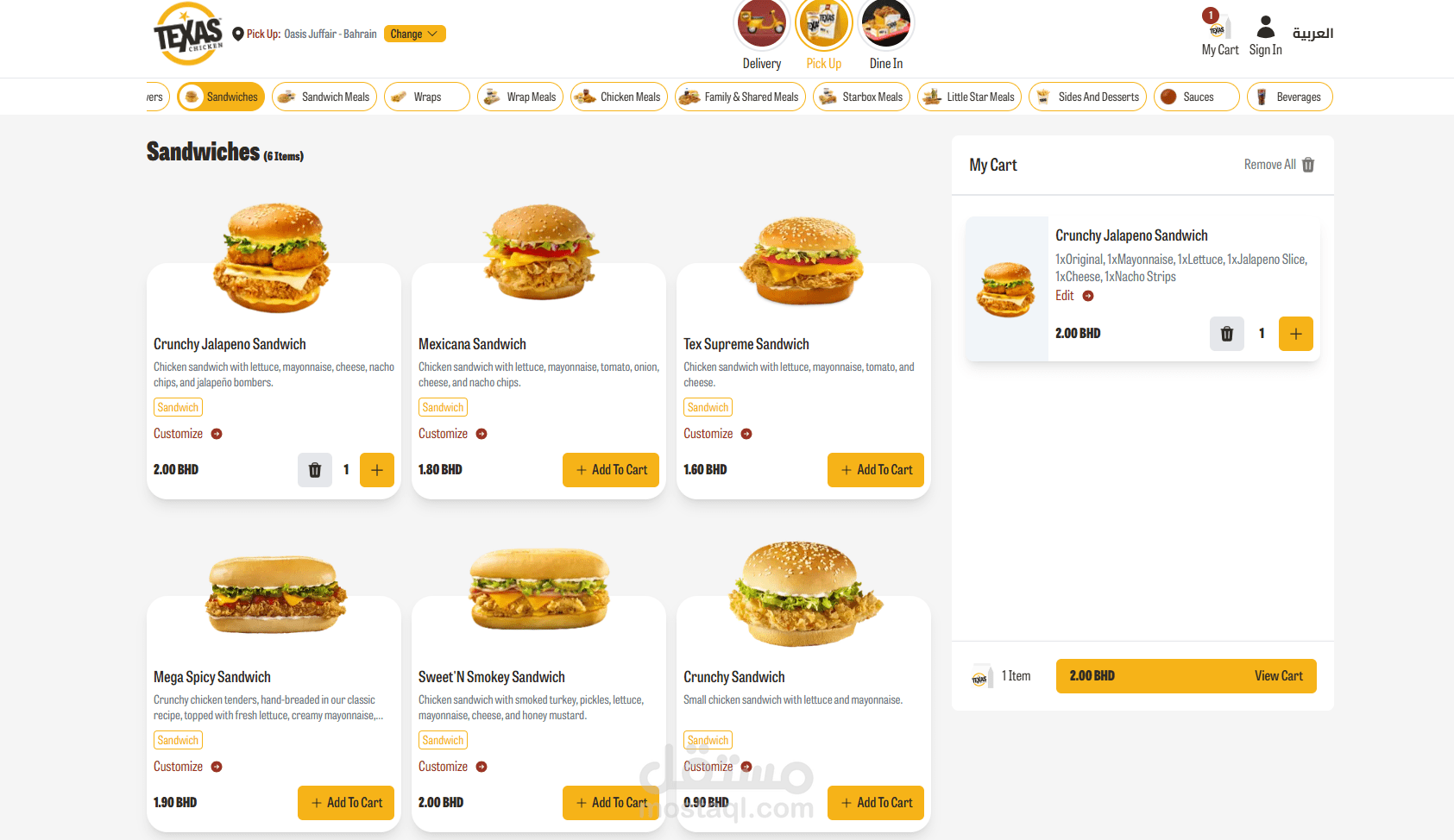
Task: Open the My Cart icon in header
Action: pyautogui.click(x=1218, y=26)
